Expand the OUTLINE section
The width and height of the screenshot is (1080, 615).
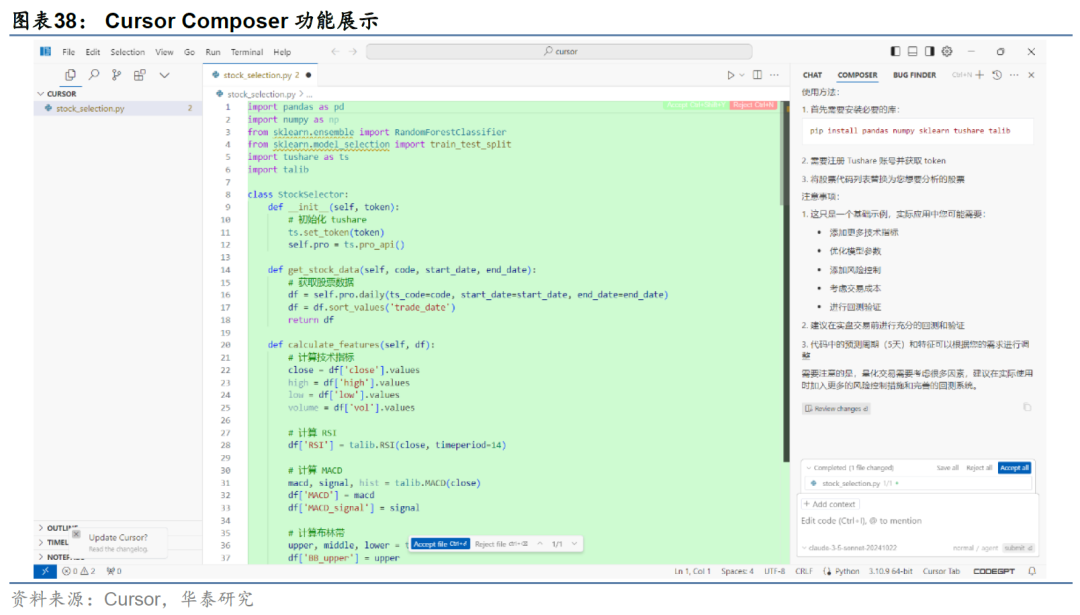tap(58, 528)
